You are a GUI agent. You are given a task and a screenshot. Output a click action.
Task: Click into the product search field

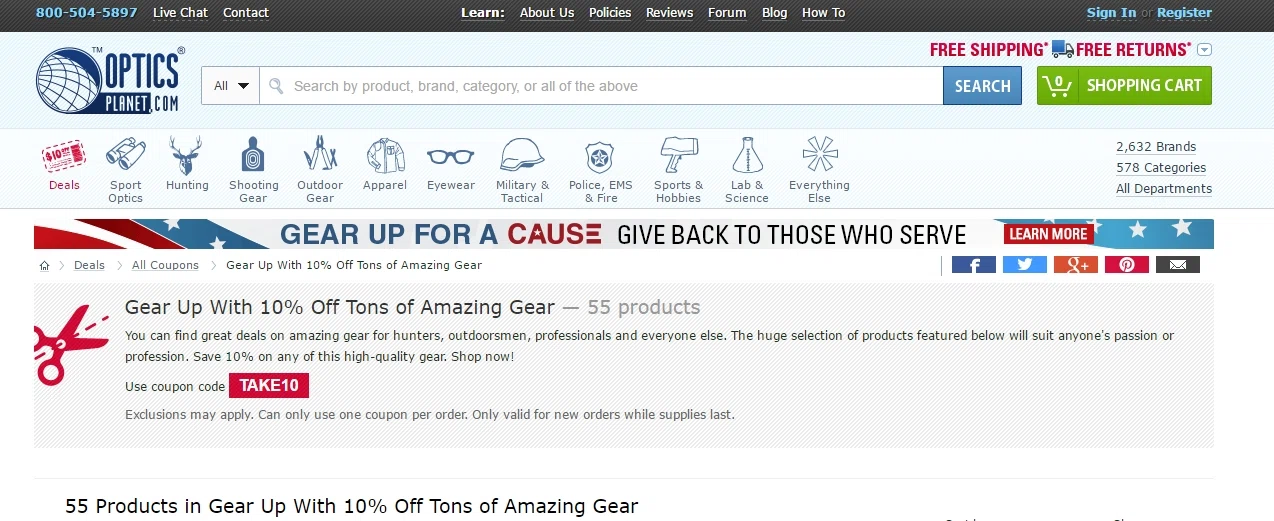[x=601, y=86]
